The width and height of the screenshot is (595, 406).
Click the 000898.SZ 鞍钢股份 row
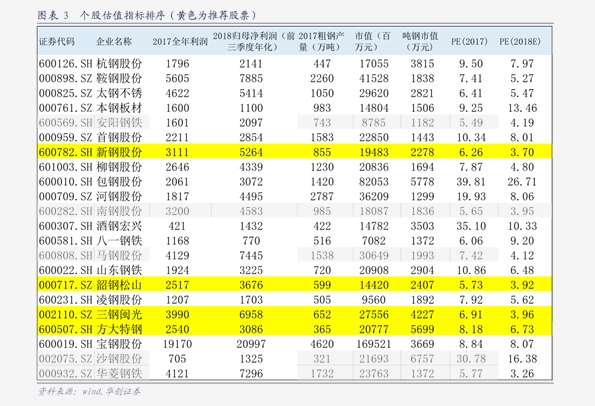[294, 78]
